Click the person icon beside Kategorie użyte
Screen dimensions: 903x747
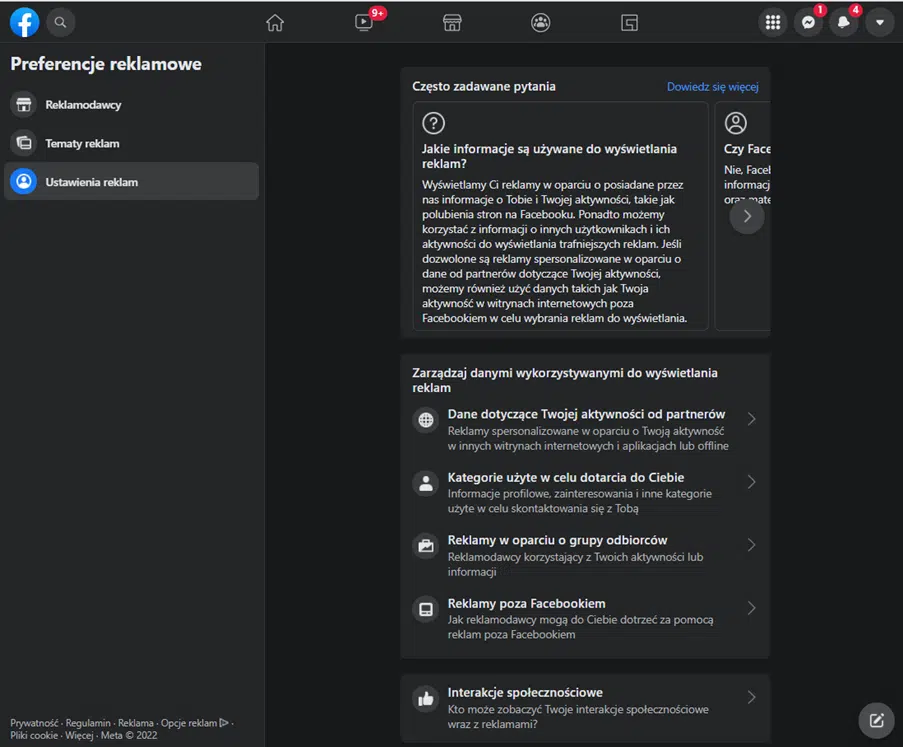pyautogui.click(x=426, y=483)
